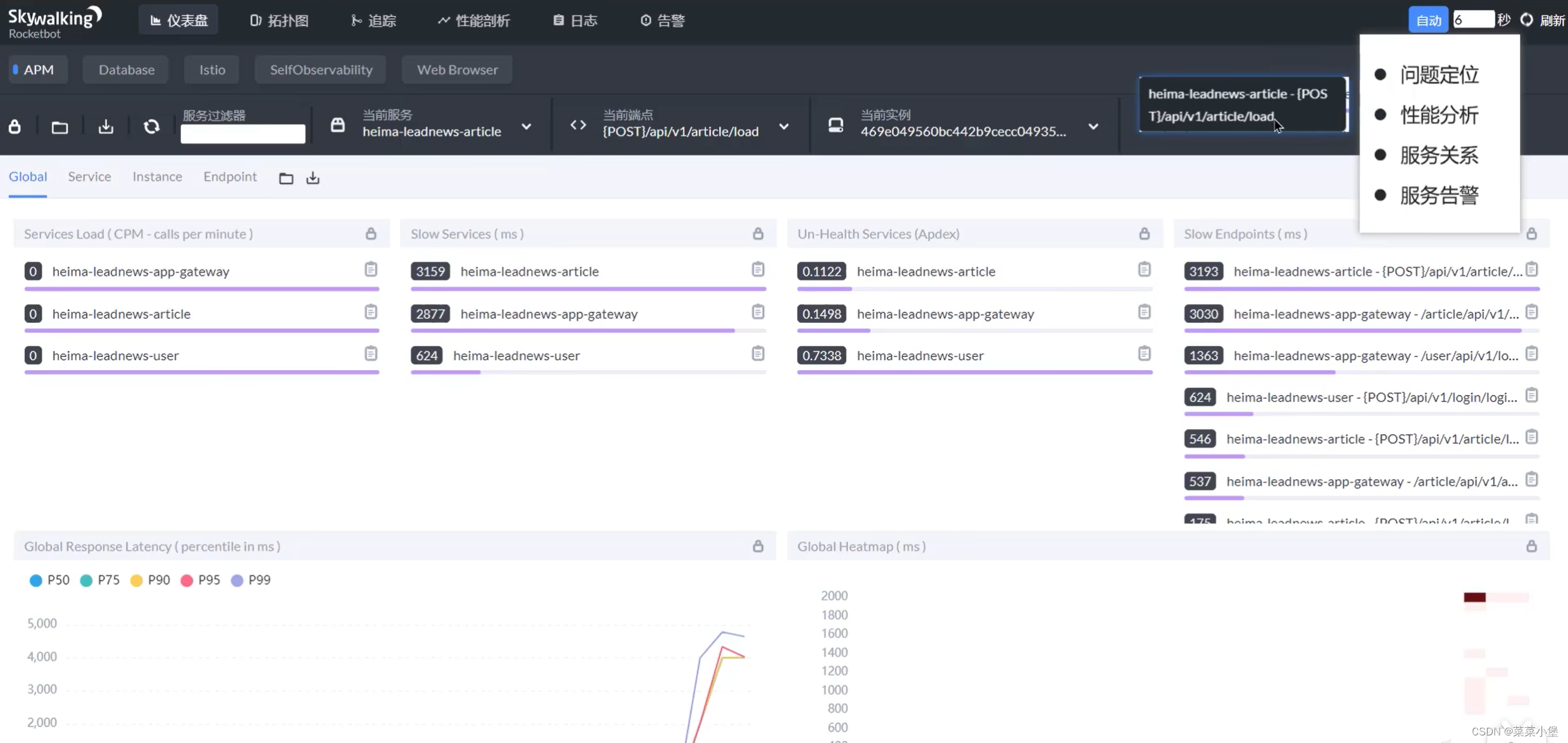Image resolution: width=1568 pixels, height=743 pixels.
Task: Click the refresh icon at the top right
Action: (1526, 20)
